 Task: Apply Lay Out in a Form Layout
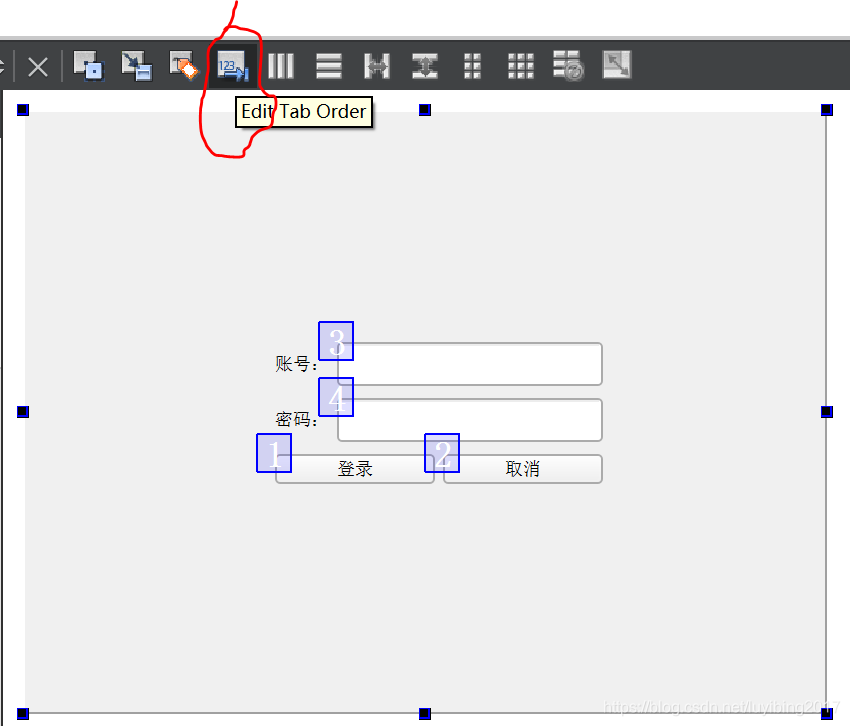coord(473,66)
